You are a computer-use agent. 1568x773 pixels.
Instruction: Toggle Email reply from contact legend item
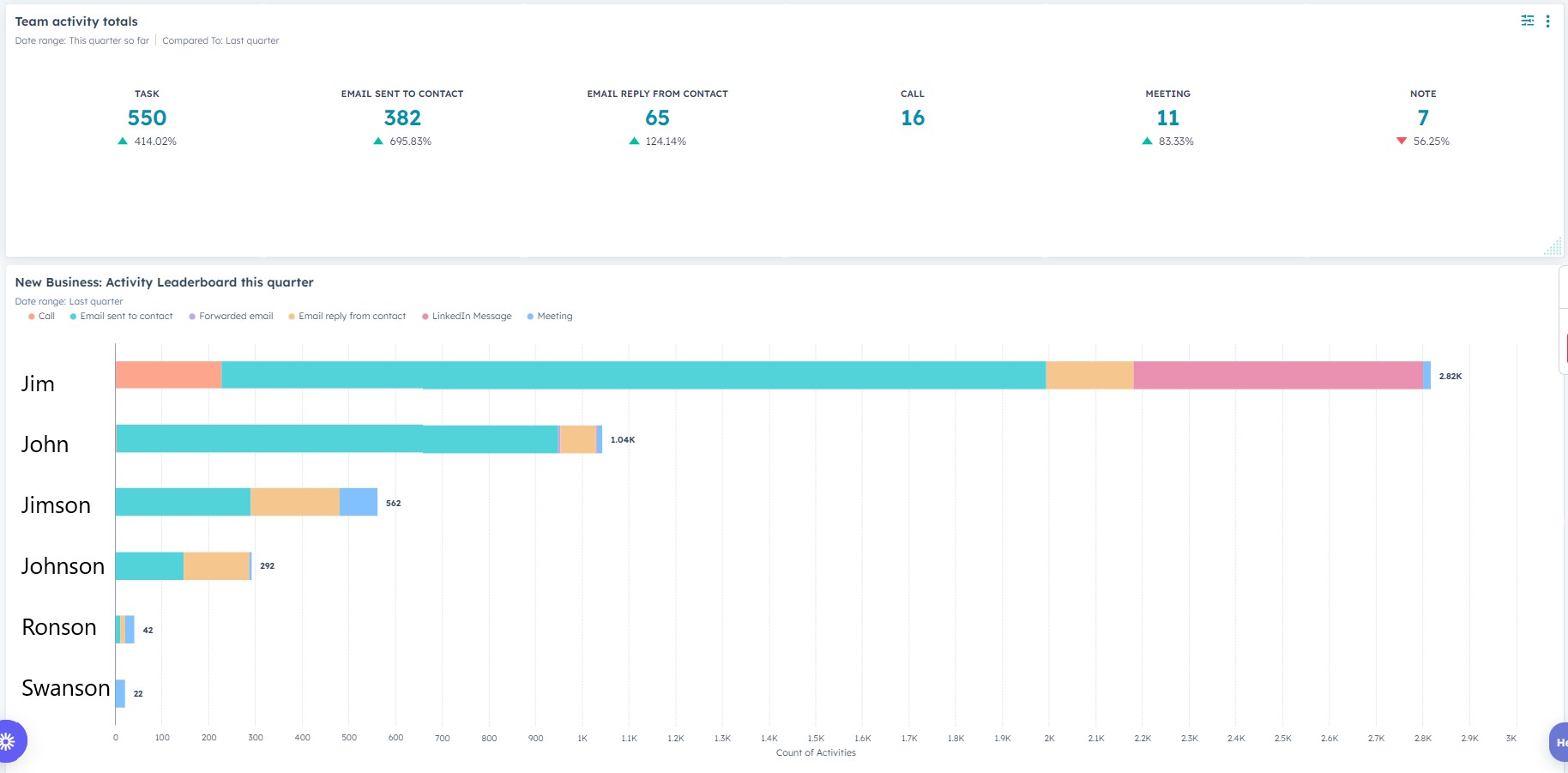click(x=347, y=317)
